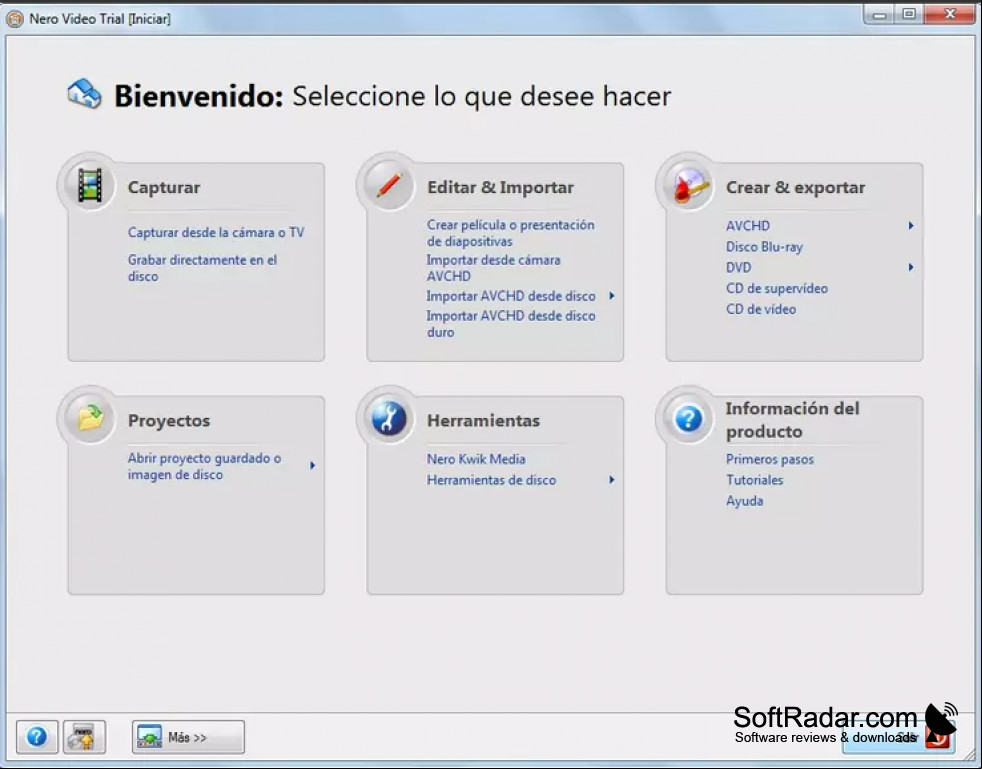This screenshot has width=982, height=769.
Task: Open Capturar desde la cámara o TV
Action: [216, 232]
